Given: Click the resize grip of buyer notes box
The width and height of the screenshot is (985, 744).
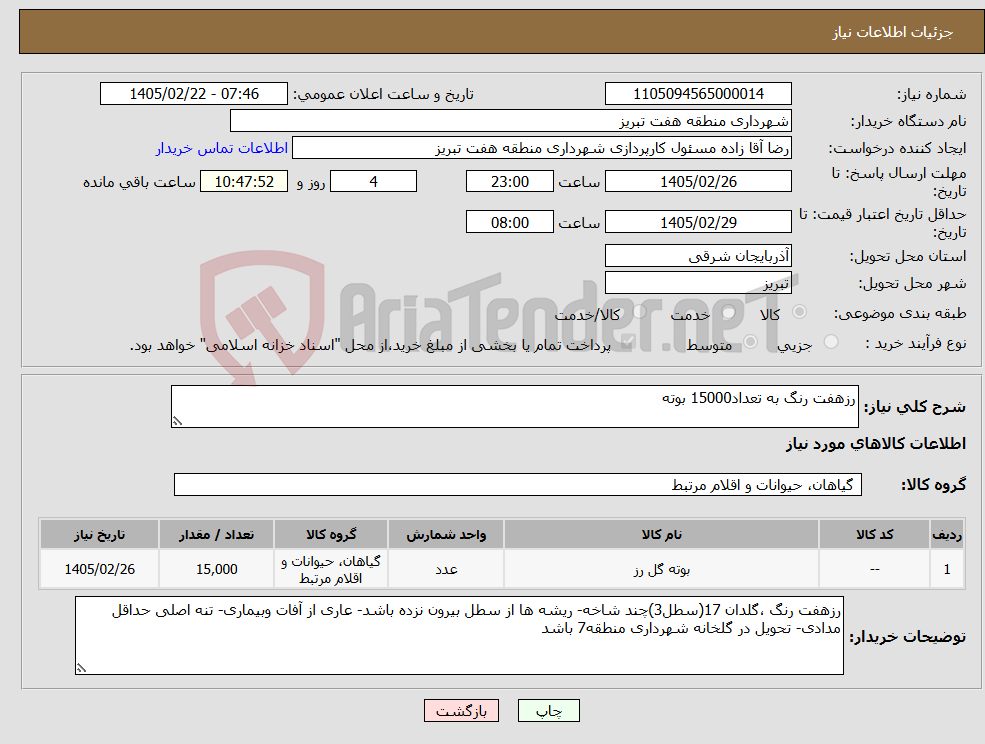Looking at the screenshot, I should coord(81,669).
